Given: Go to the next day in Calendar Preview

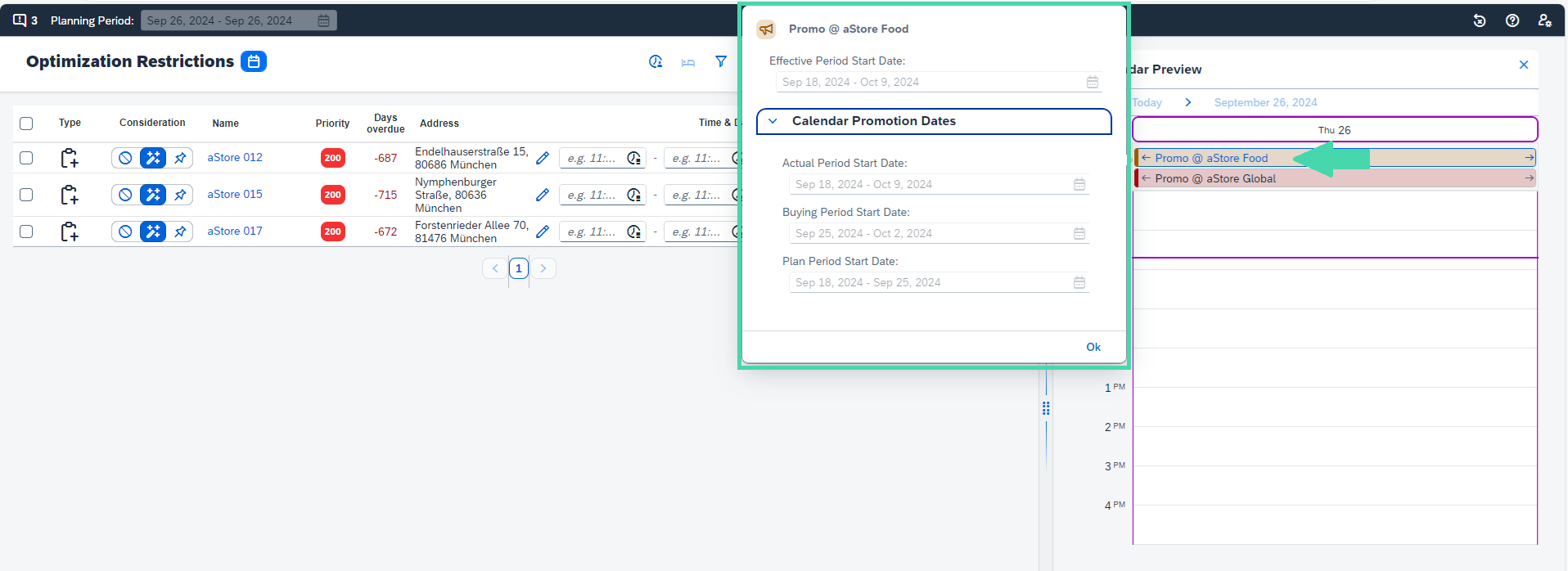Looking at the screenshot, I should (1188, 102).
